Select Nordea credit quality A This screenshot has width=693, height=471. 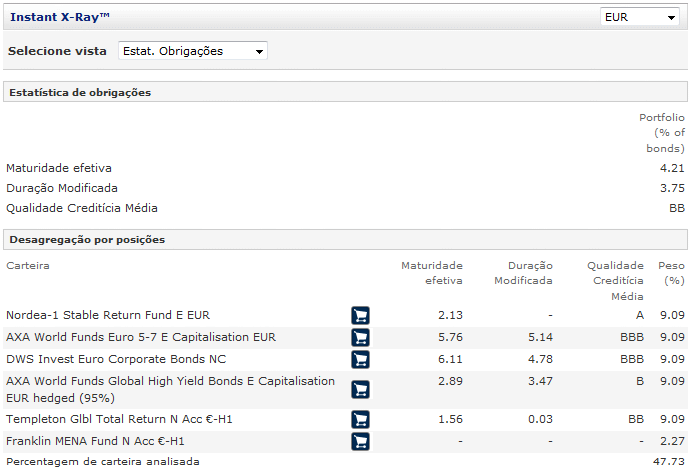640,315
